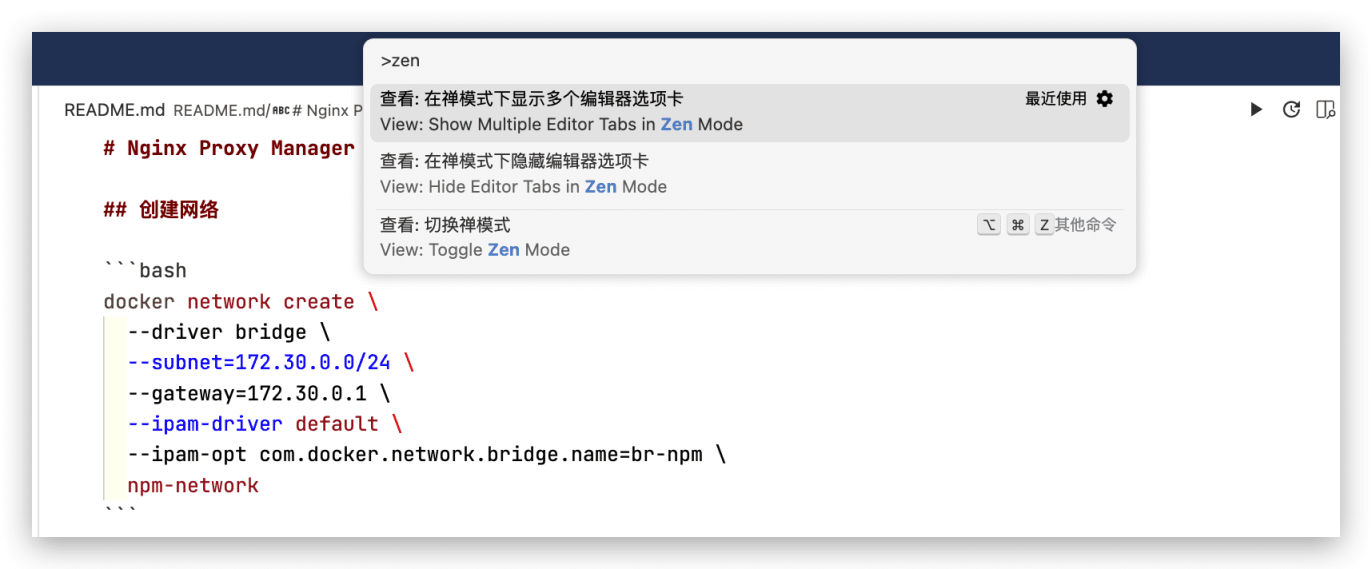Open the history clock icon in editor toolbar
This screenshot has height=569, width=1372.
coord(1291,110)
